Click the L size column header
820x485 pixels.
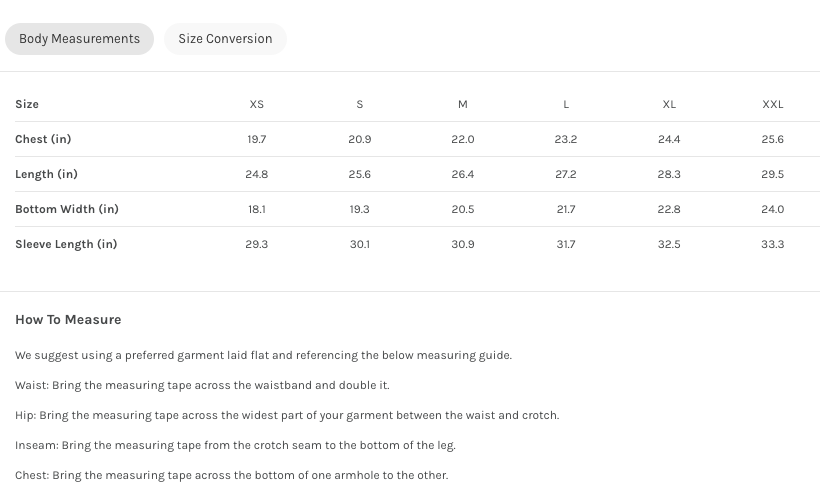pyautogui.click(x=566, y=104)
